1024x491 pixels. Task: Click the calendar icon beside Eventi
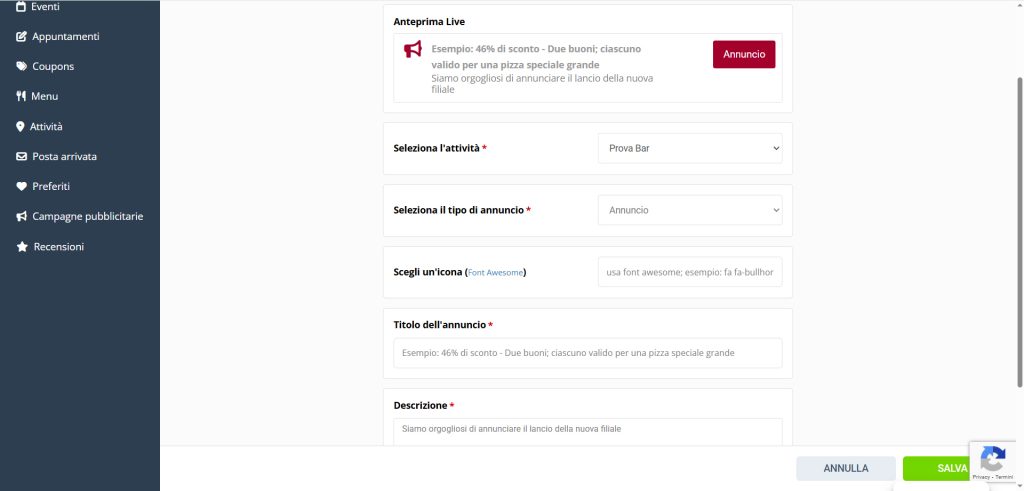tap(22, 7)
